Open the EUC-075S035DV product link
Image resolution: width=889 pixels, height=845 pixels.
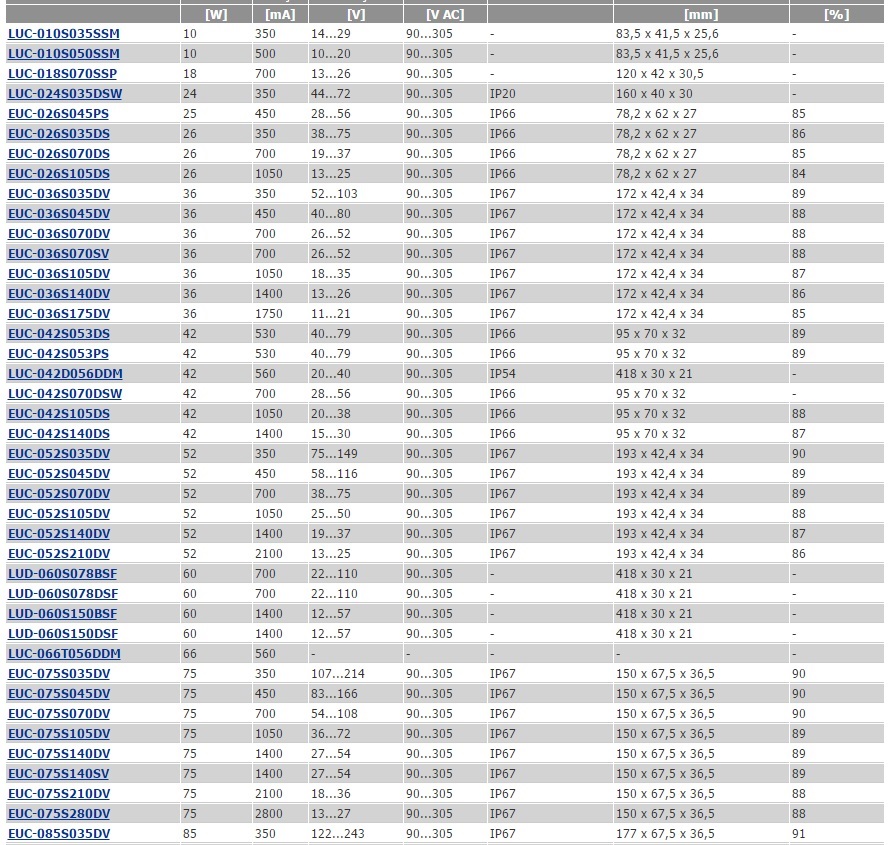coord(59,673)
